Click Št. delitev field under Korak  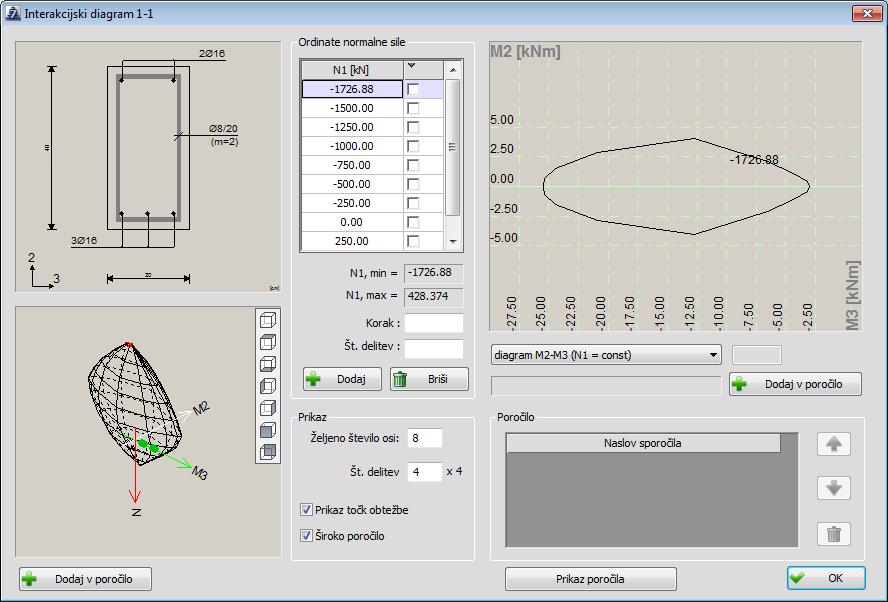(434, 348)
